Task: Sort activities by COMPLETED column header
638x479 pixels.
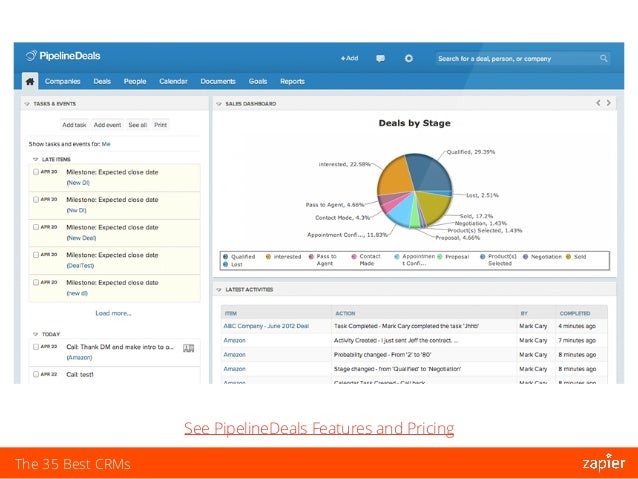Action: click(575, 313)
